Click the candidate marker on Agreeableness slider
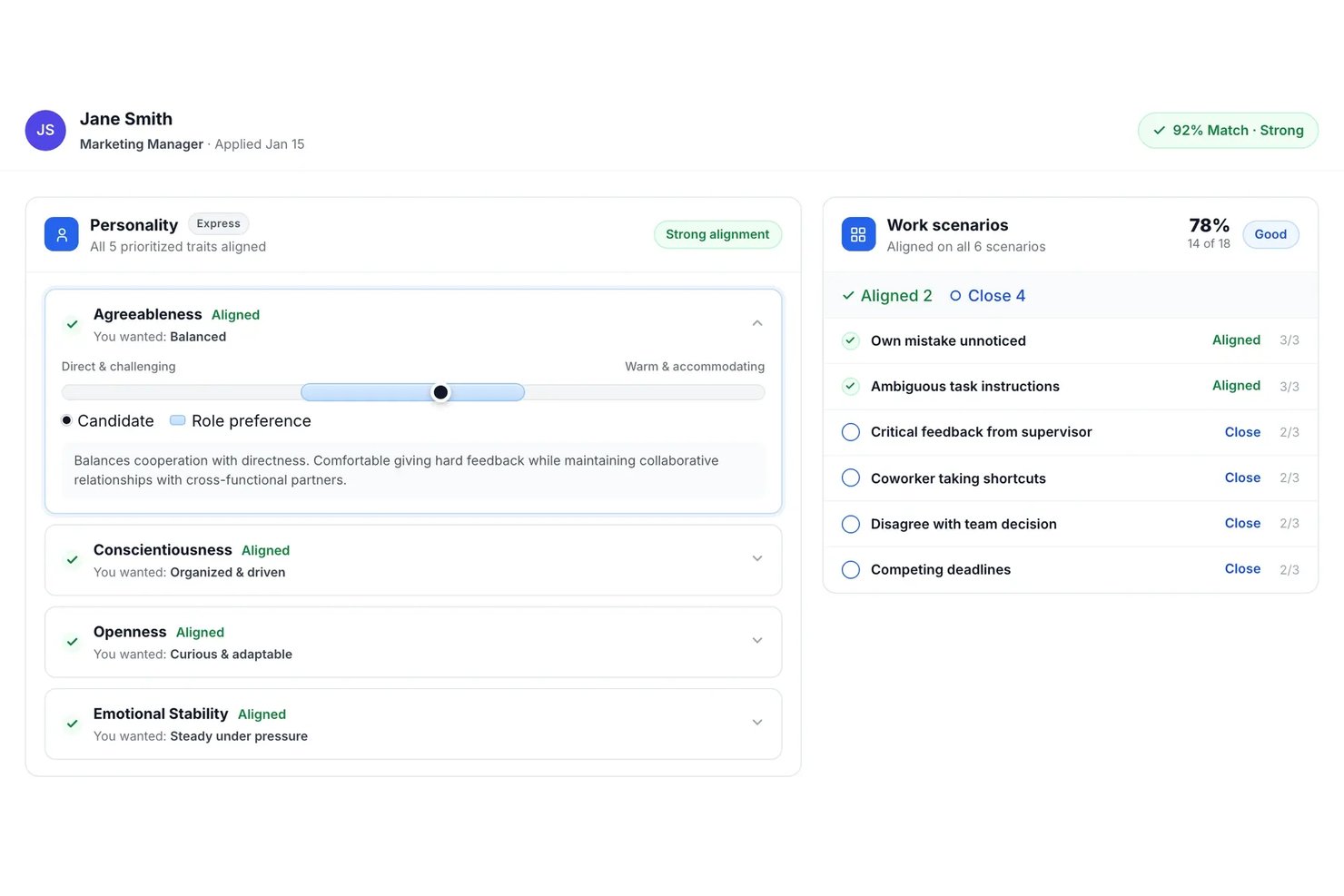Image resolution: width=1344 pixels, height=896 pixels. pyautogui.click(x=440, y=392)
